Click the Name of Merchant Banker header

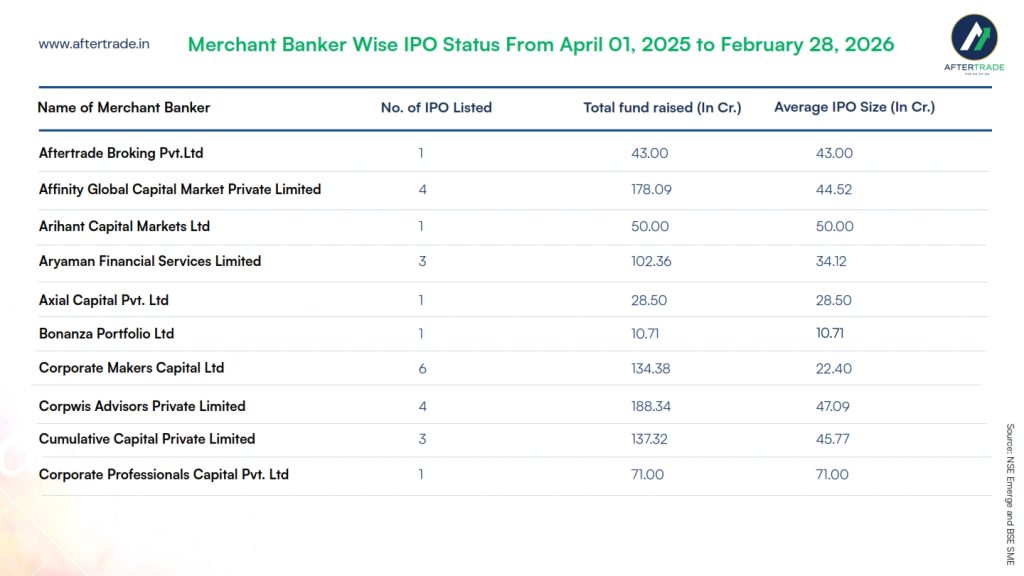[124, 108]
